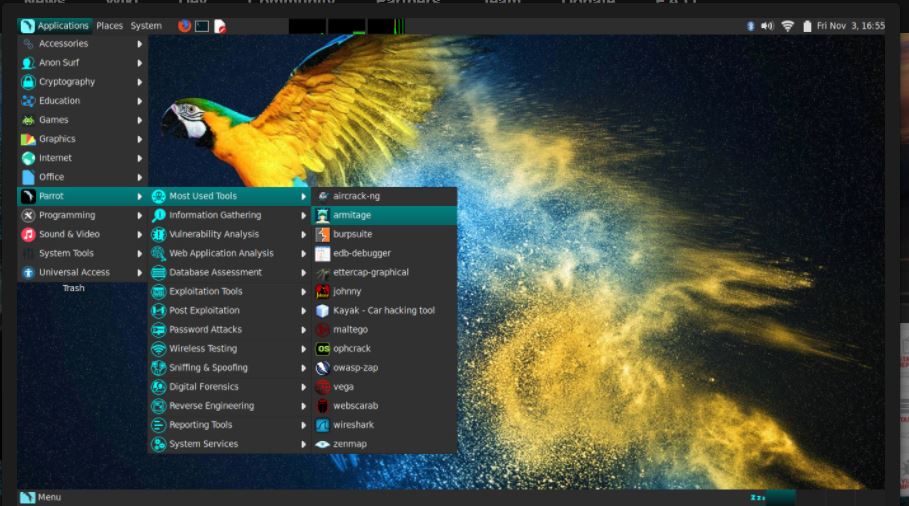Click the wireshark shark fin icon
909x506 pixels.
click(322, 425)
